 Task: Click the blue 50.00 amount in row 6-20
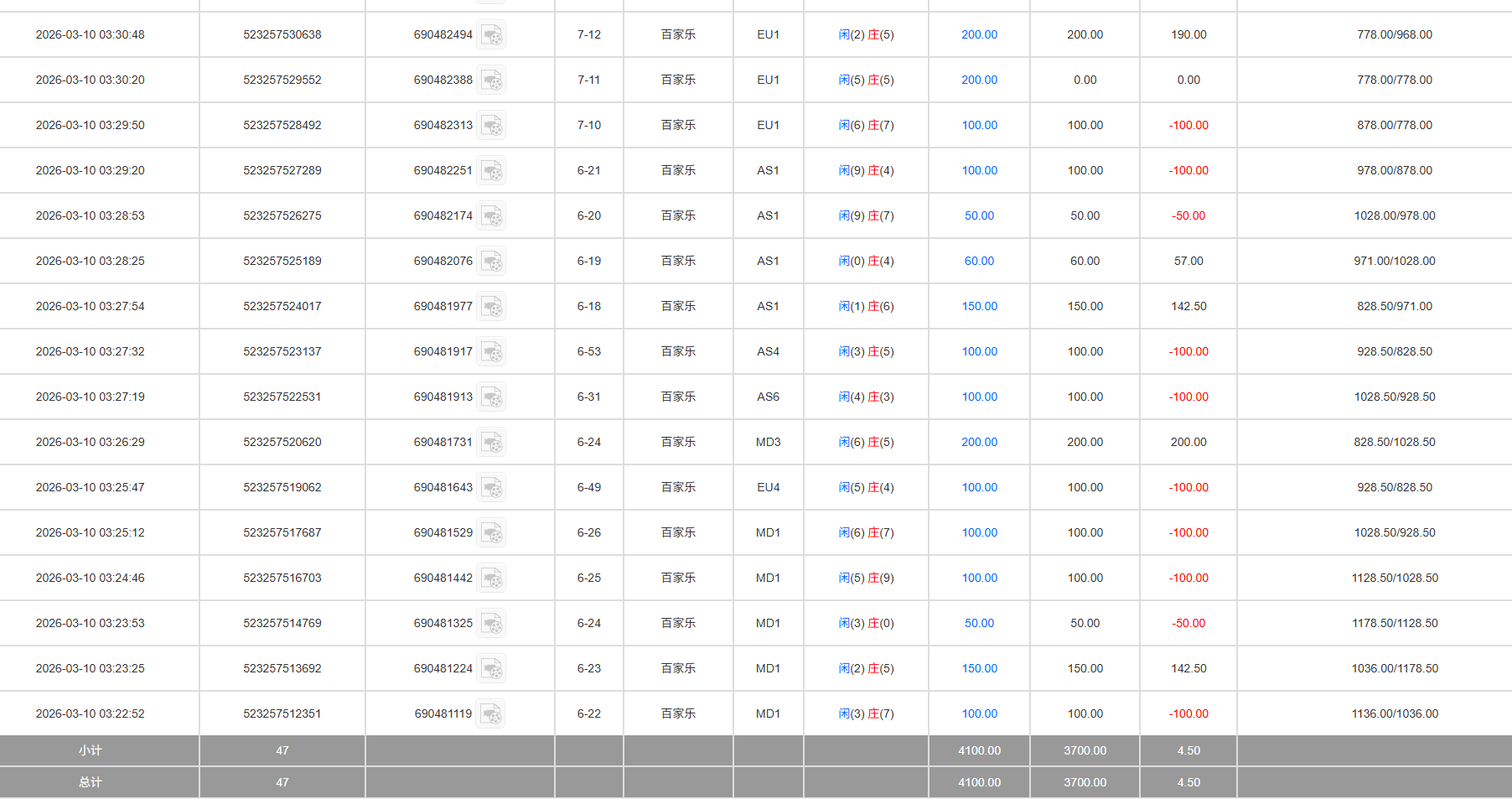pos(978,215)
